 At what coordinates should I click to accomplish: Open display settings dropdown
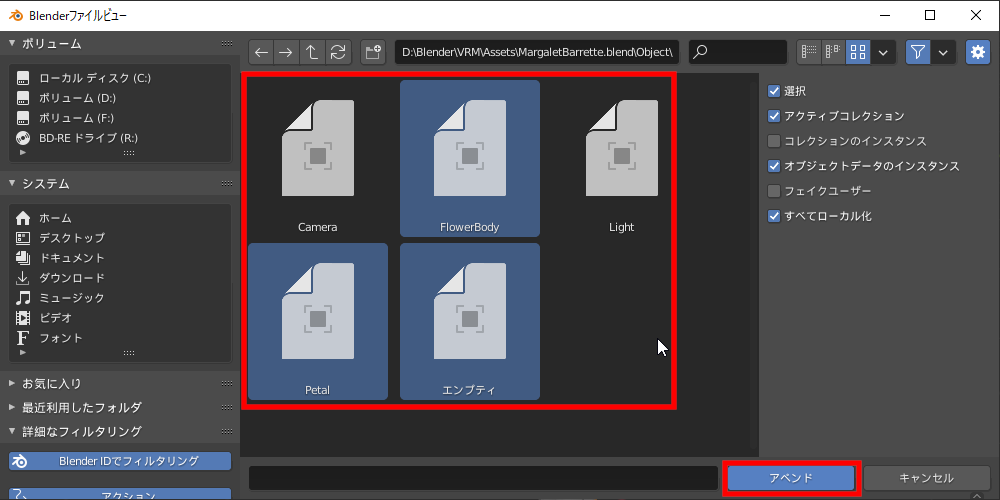(883, 52)
